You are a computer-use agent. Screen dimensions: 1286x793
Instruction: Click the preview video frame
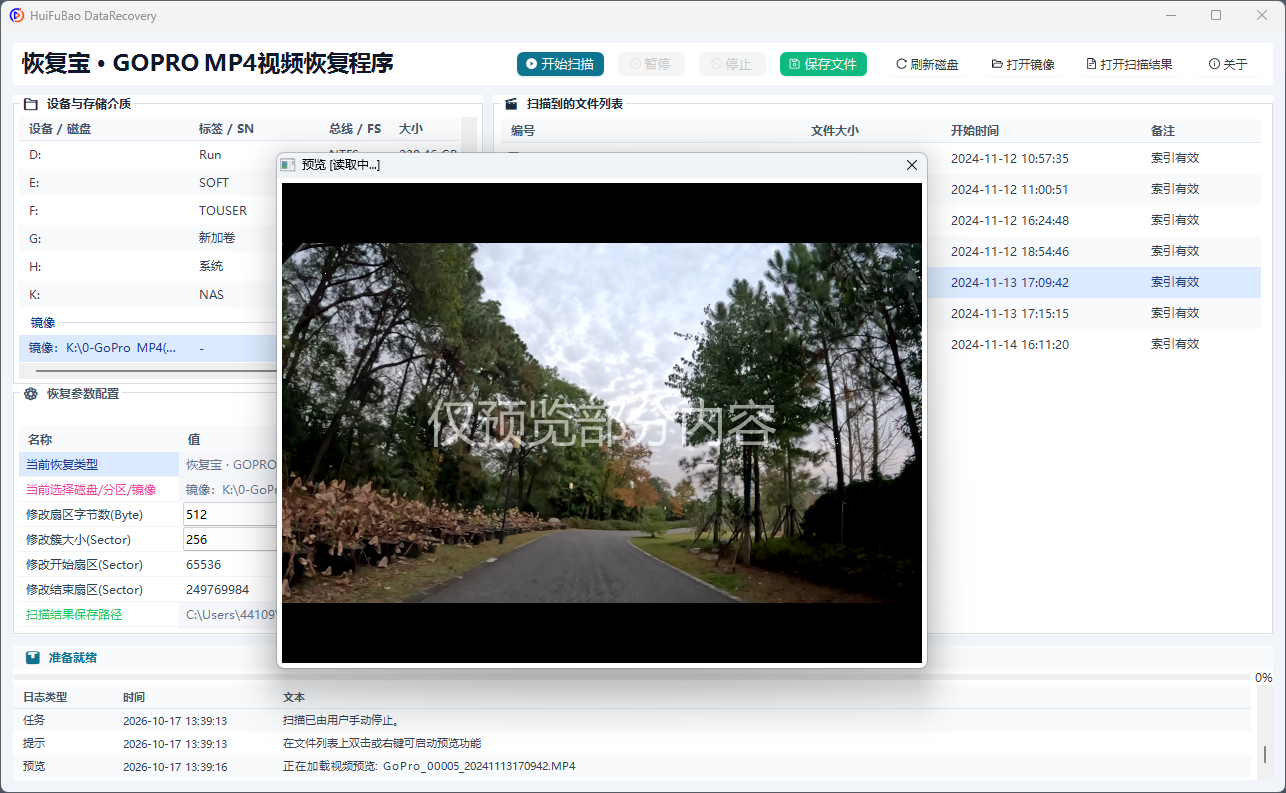601,423
